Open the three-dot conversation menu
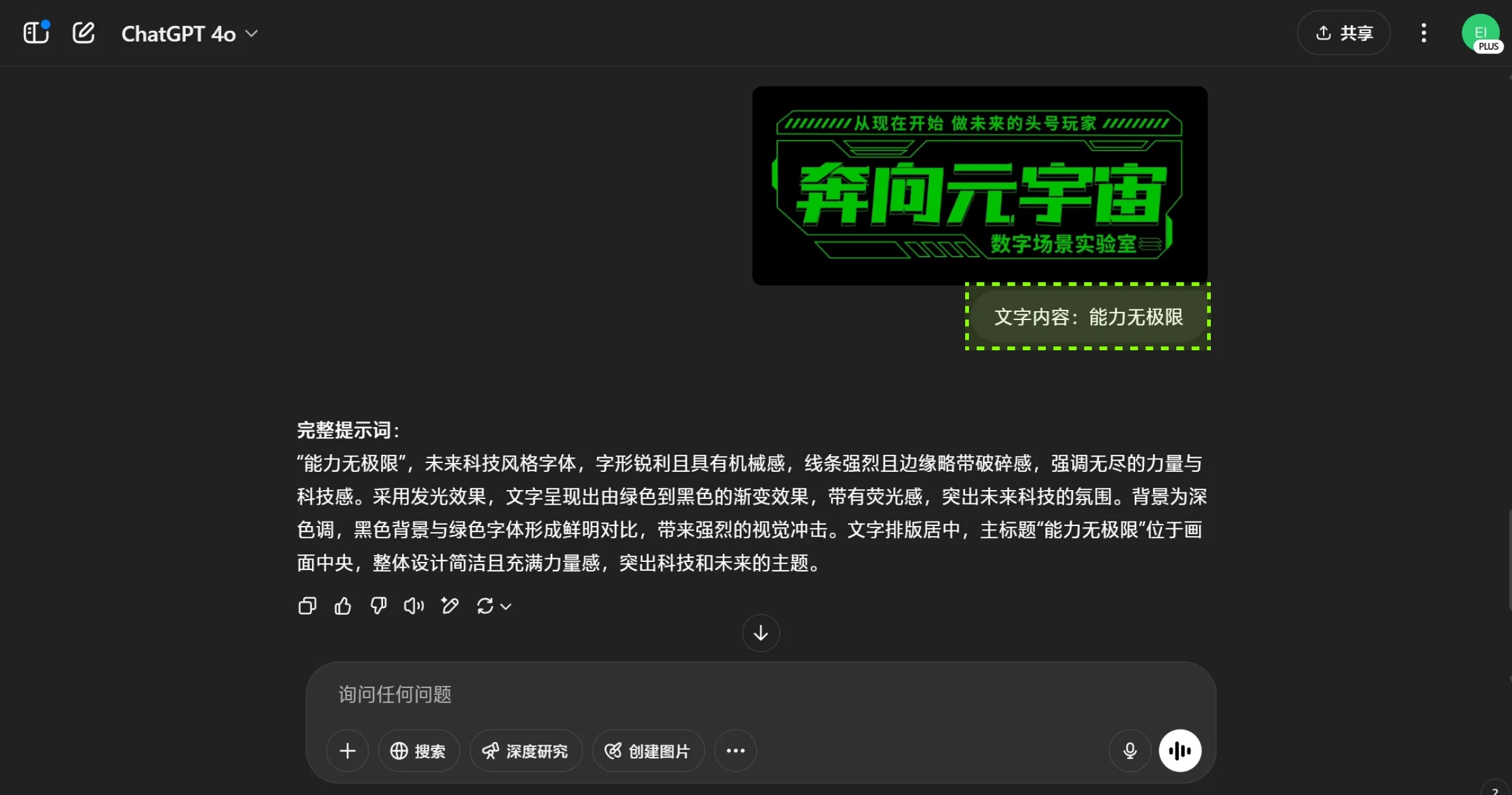Screen dimensions: 1512x795 click(x=1423, y=33)
